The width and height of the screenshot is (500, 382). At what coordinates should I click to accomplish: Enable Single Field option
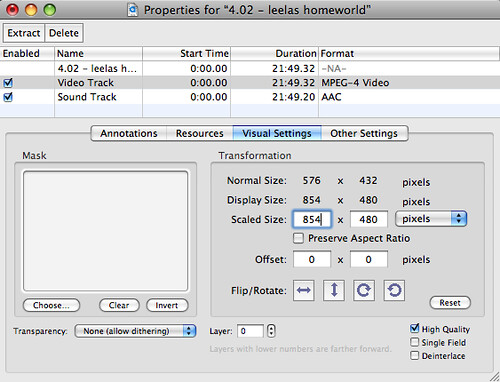point(414,342)
